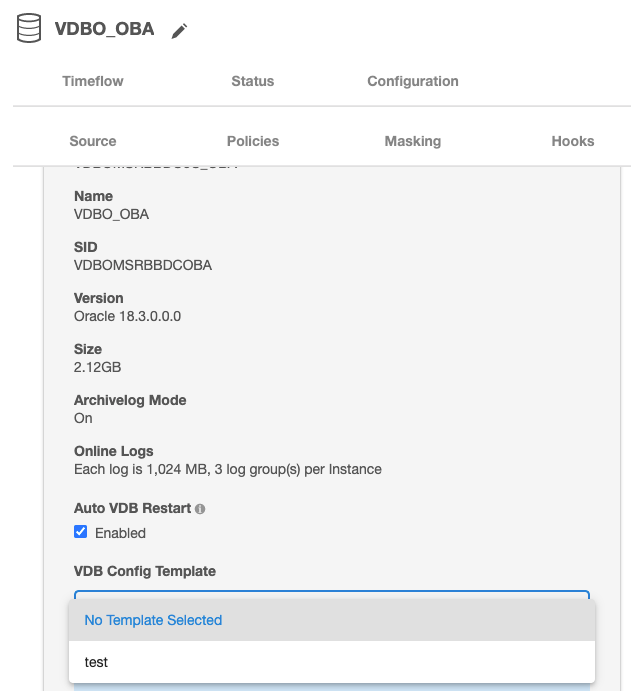The height and width of the screenshot is (691, 631).
Task: Switch to the Timeflow tab
Action: pyautogui.click(x=93, y=81)
